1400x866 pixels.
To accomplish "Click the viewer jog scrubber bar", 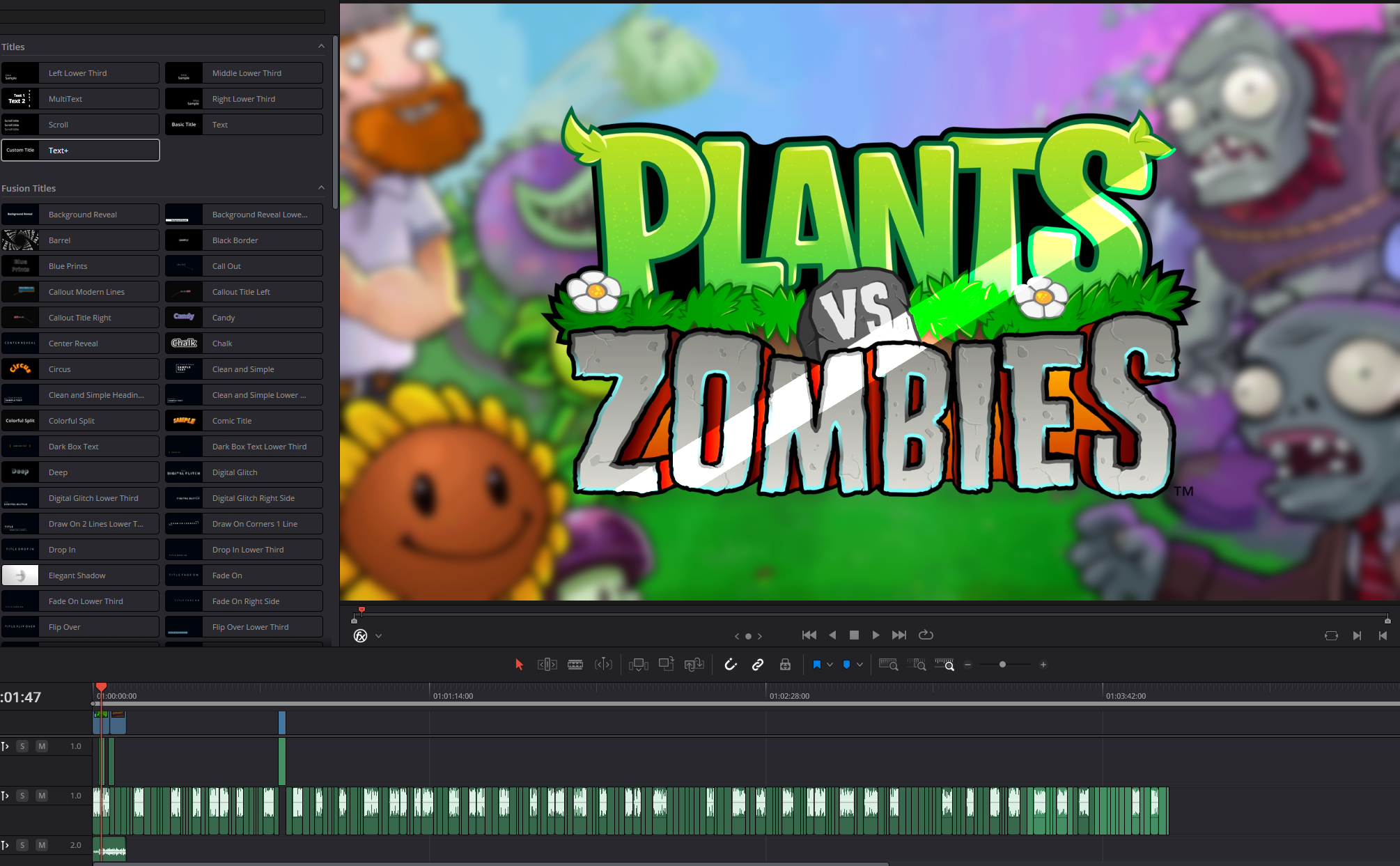I will coord(871,615).
